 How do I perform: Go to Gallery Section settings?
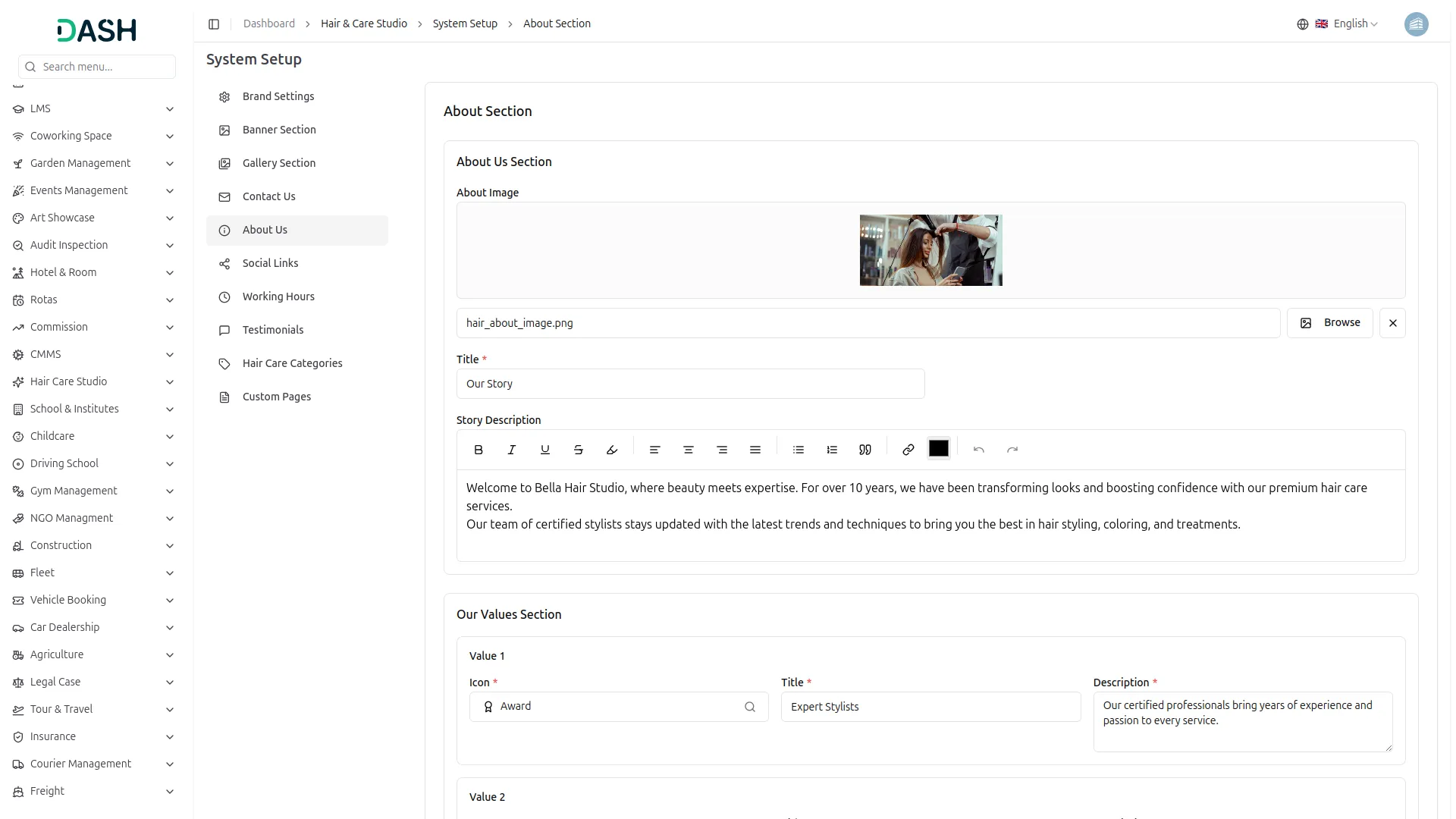pos(297,164)
